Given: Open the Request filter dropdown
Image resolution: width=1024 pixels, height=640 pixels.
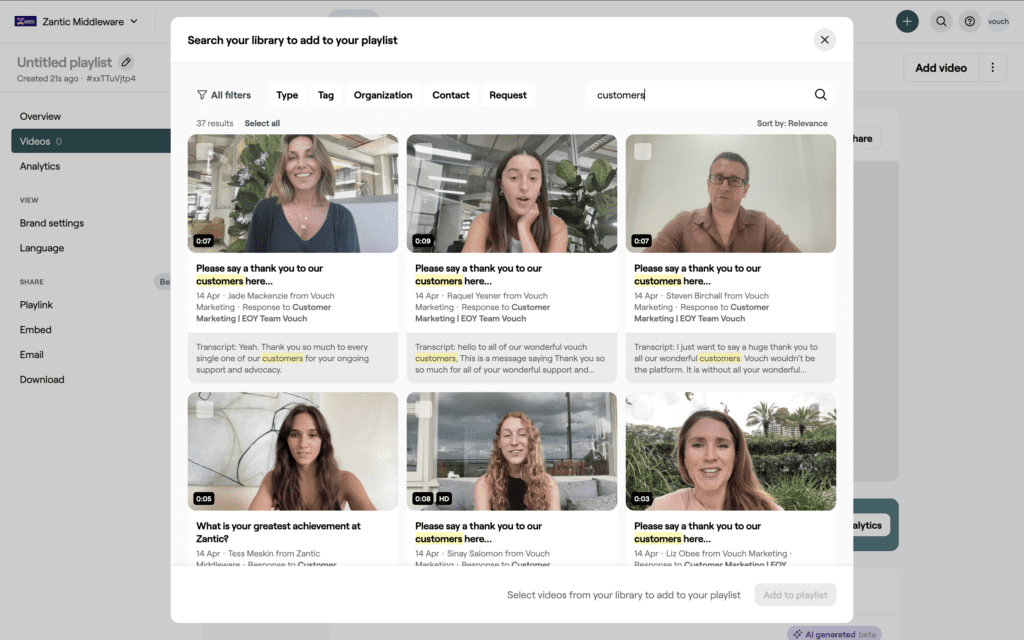Looking at the screenshot, I should (507, 95).
